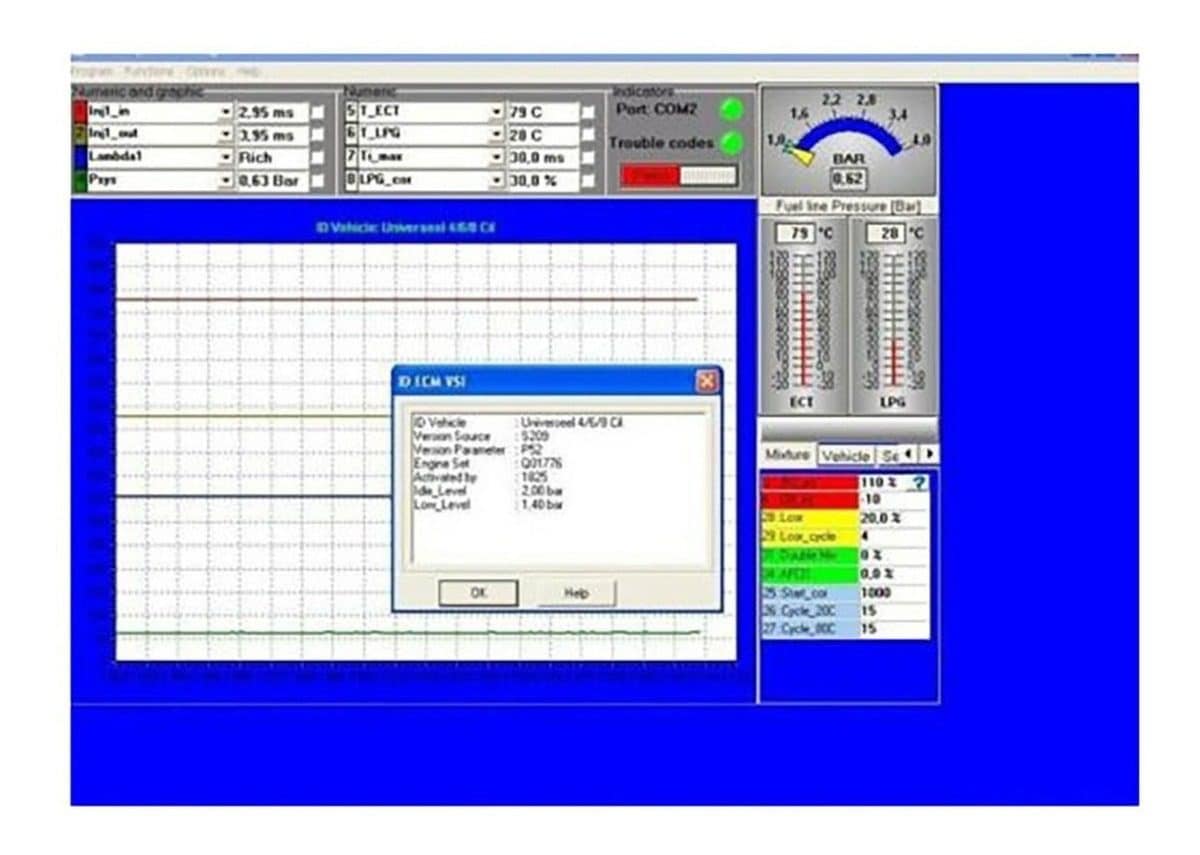Screen dimensions: 1200x855
Task: Select the LPG thermometer gauge
Action: (x=893, y=320)
